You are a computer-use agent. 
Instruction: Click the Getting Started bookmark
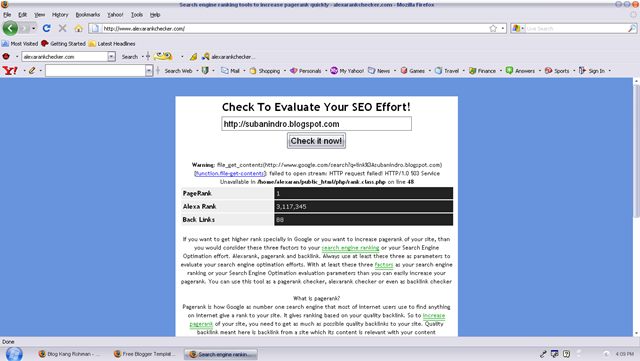click(x=64, y=43)
